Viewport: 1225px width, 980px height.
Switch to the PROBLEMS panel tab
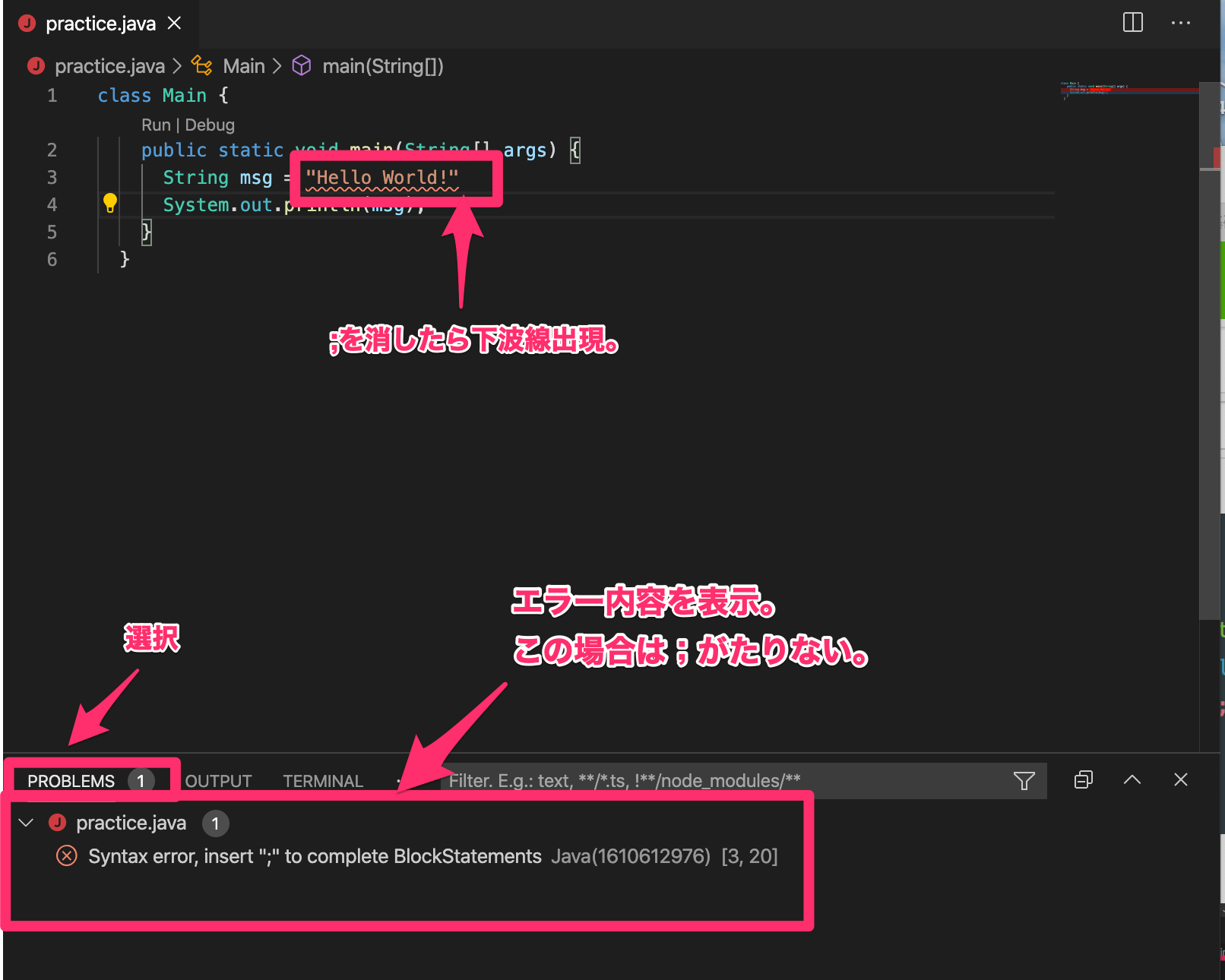click(71, 781)
